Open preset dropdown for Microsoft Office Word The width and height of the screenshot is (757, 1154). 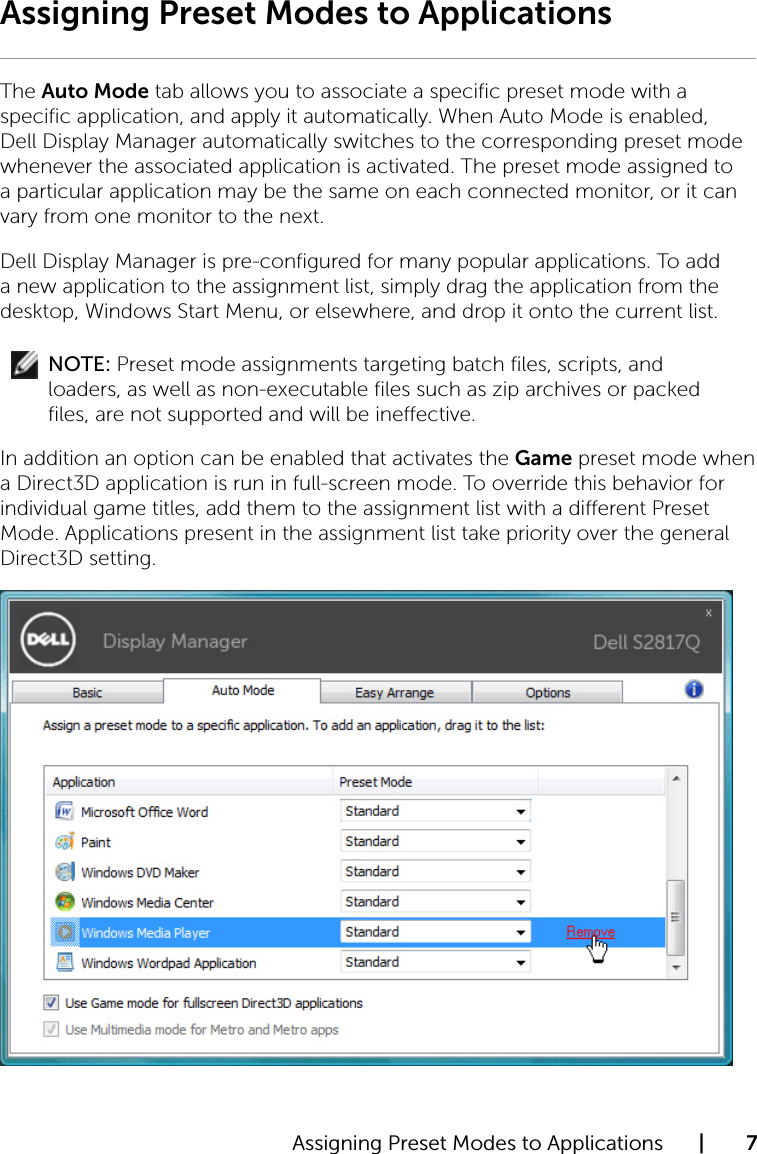coord(436,811)
